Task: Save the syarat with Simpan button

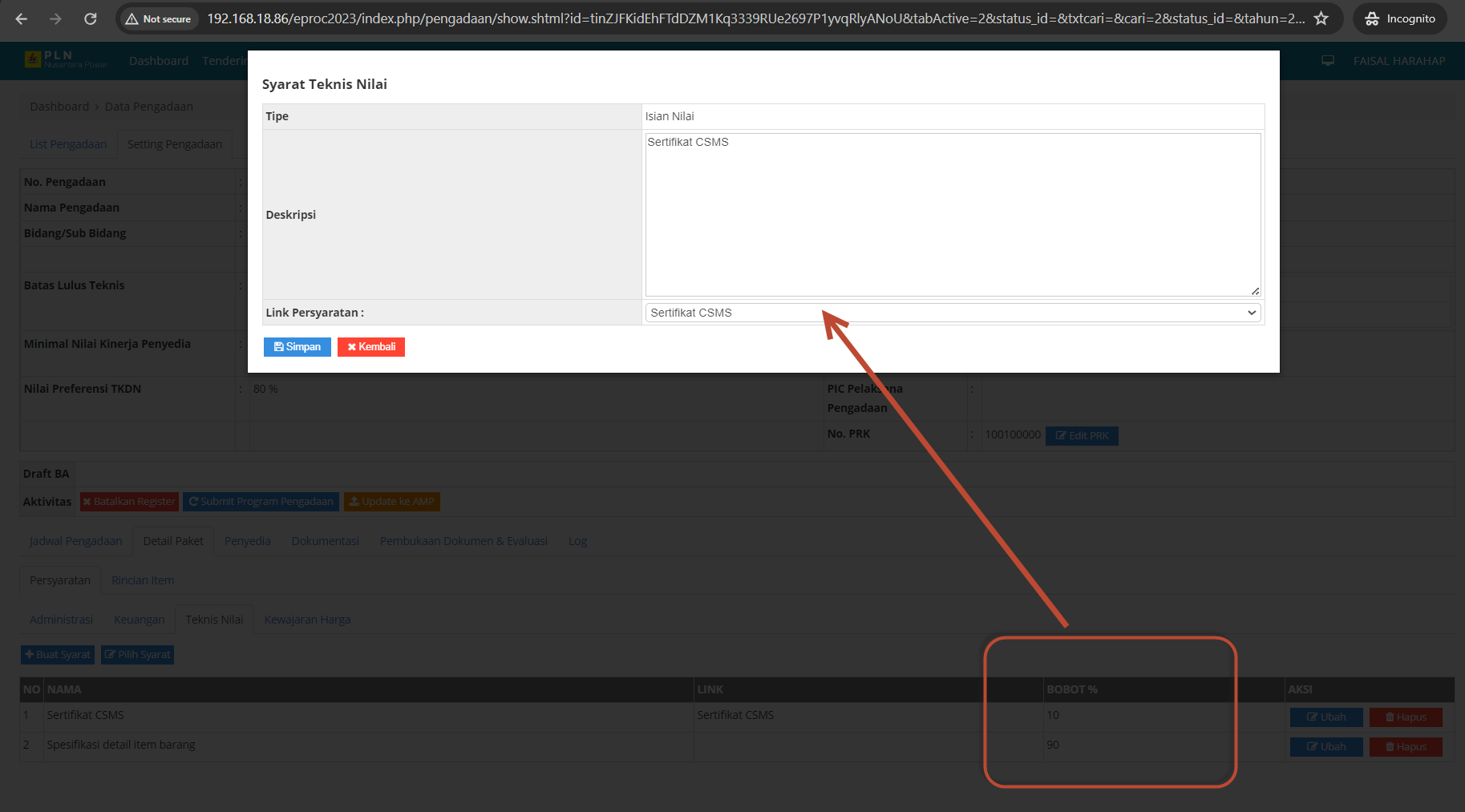Action: 297,347
